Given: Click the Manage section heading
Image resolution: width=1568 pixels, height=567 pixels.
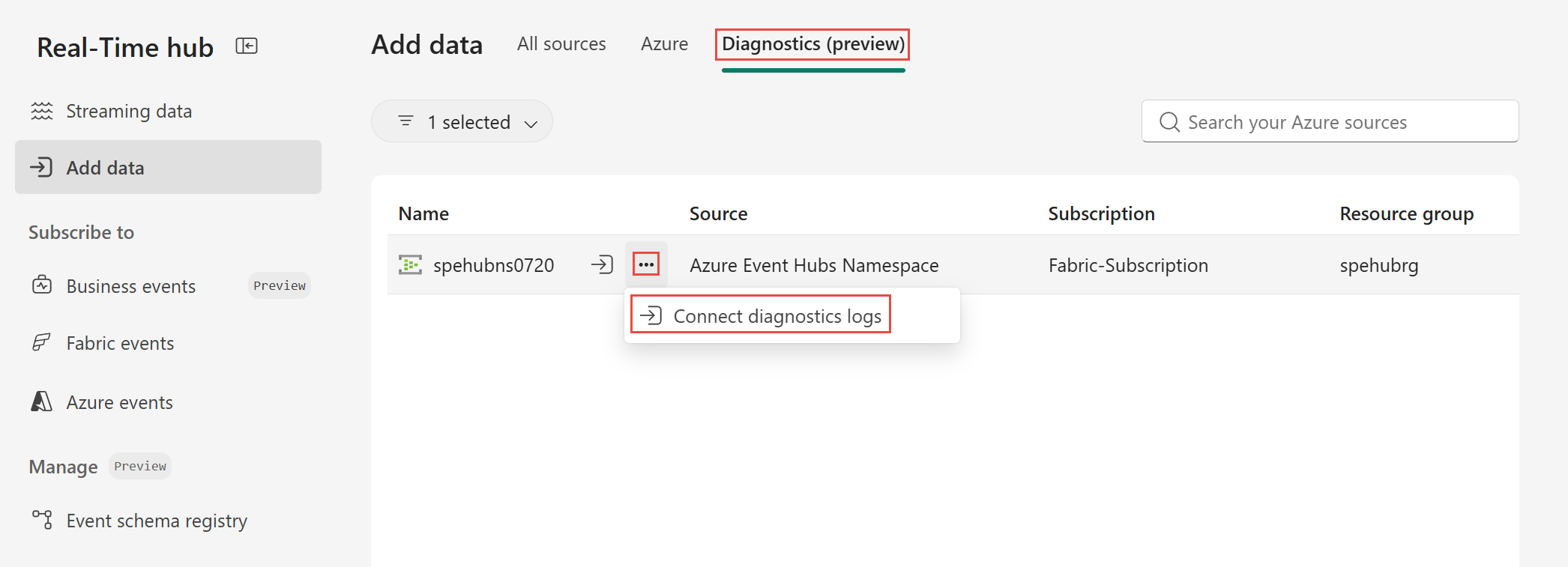Looking at the screenshot, I should coord(64,467).
